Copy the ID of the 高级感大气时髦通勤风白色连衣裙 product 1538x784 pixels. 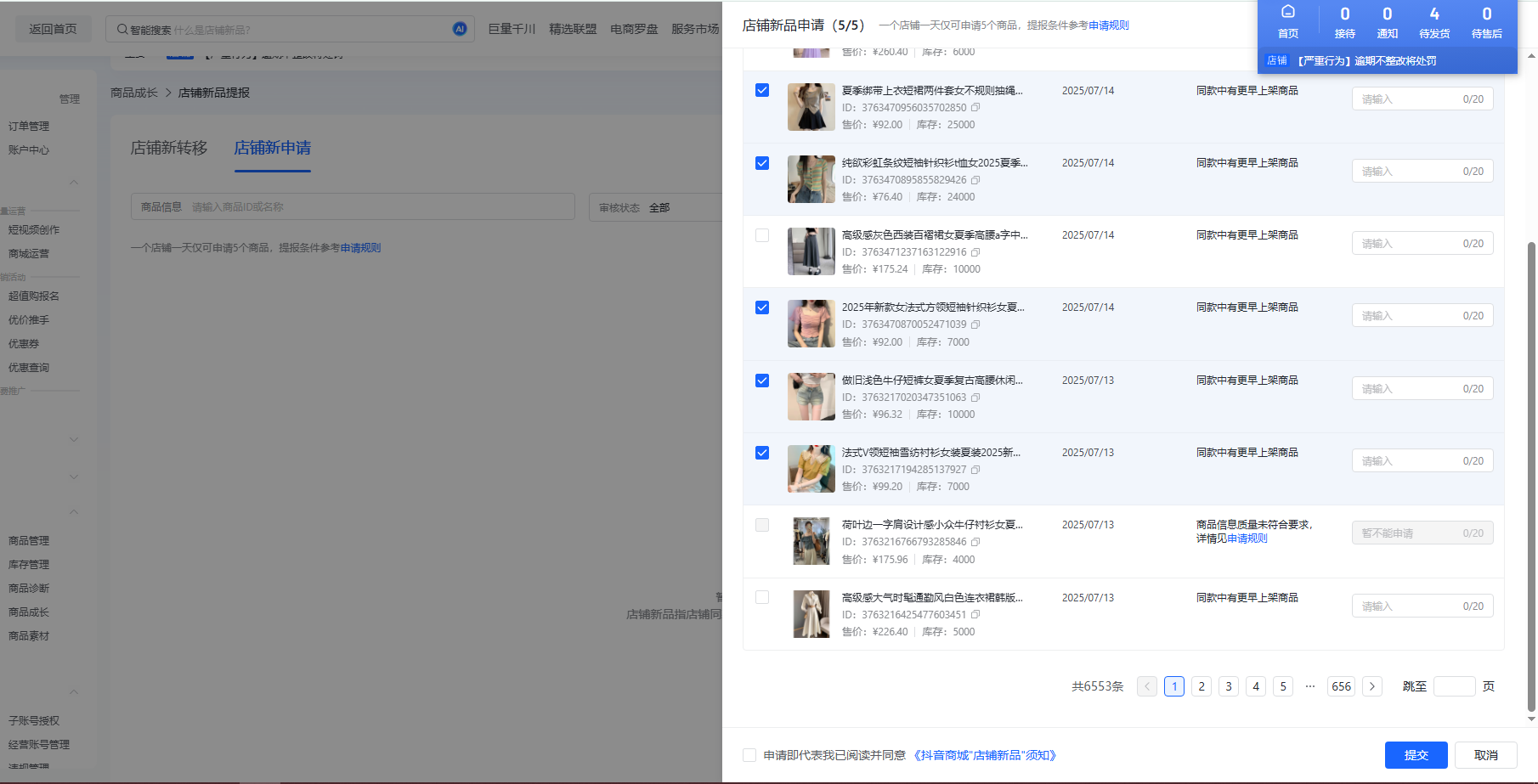(x=975, y=615)
